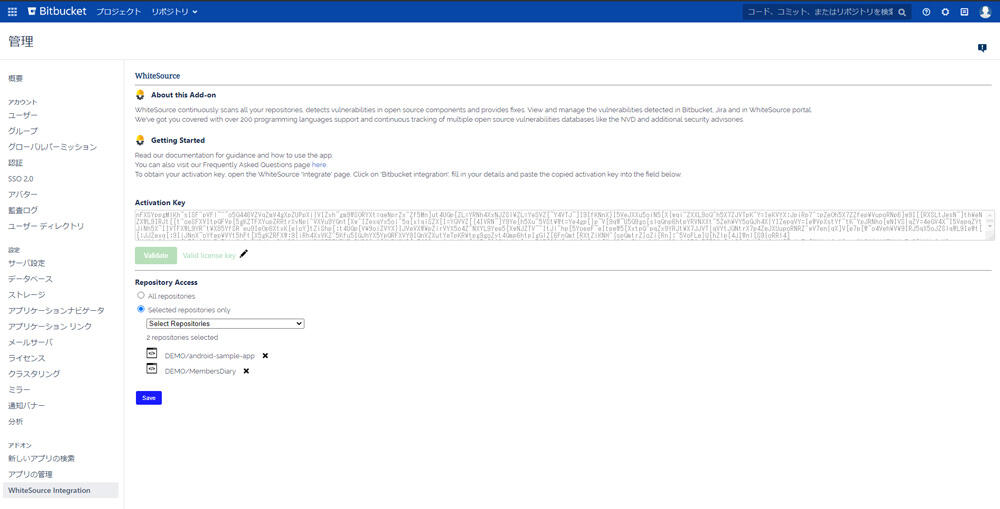Open 認証 in the sidebar

pos(15,163)
